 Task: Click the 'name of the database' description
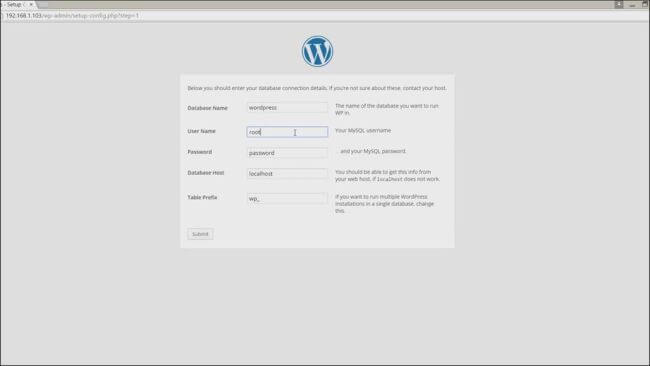[387, 109]
